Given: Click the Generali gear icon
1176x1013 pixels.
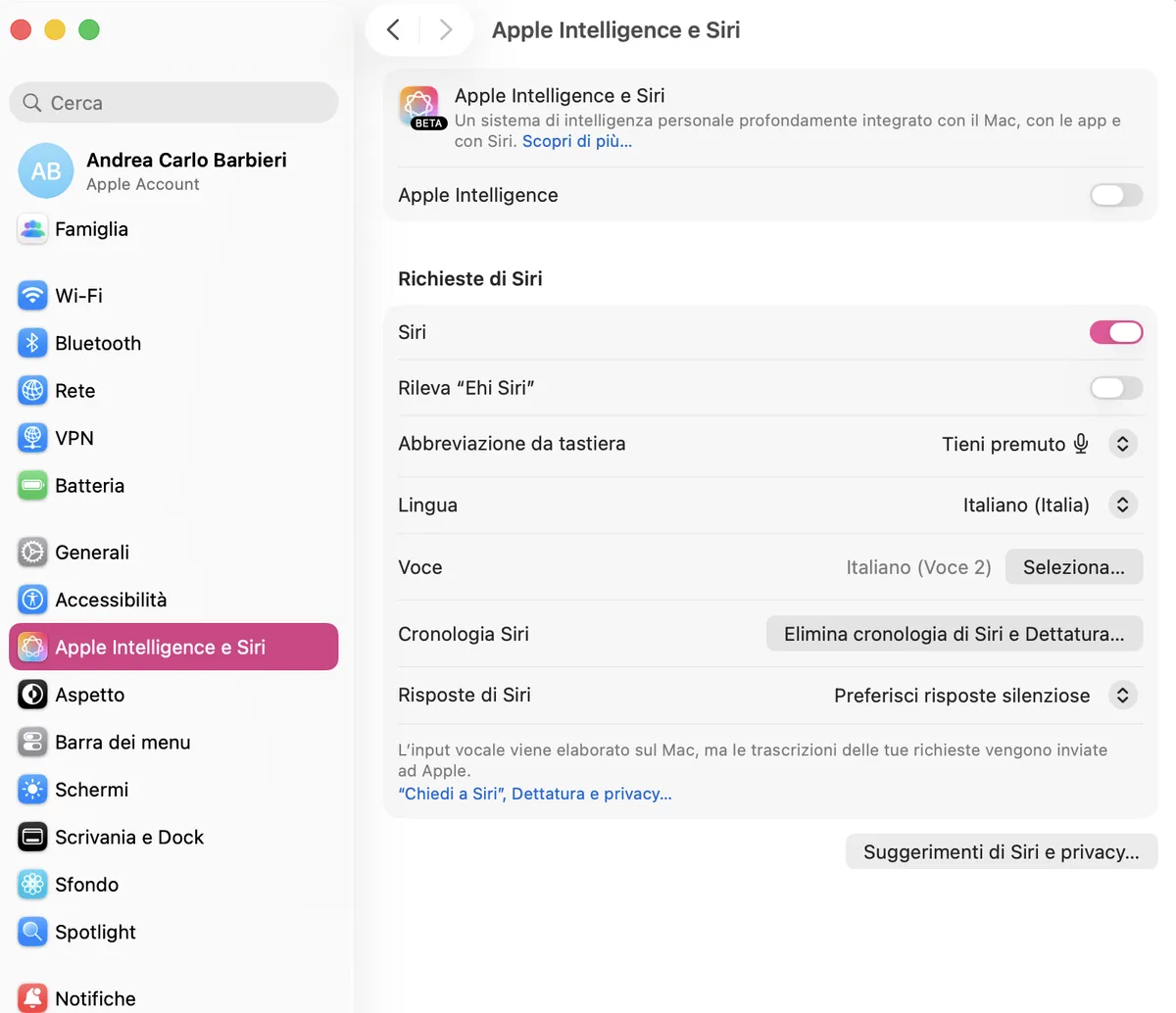Looking at the screenshot, I should pos(32,552).
